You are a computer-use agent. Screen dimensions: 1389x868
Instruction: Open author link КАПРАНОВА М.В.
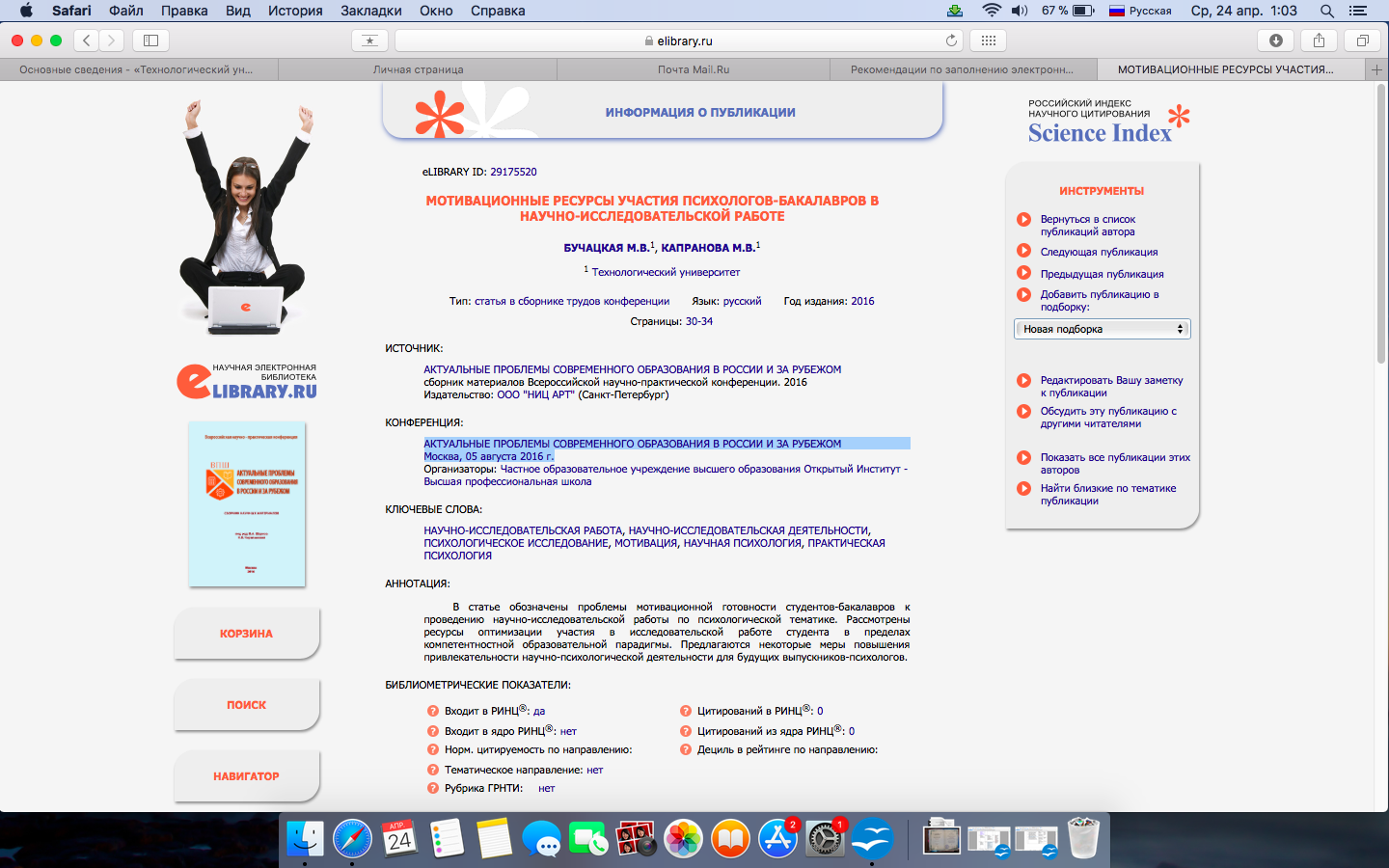(708, 248)
